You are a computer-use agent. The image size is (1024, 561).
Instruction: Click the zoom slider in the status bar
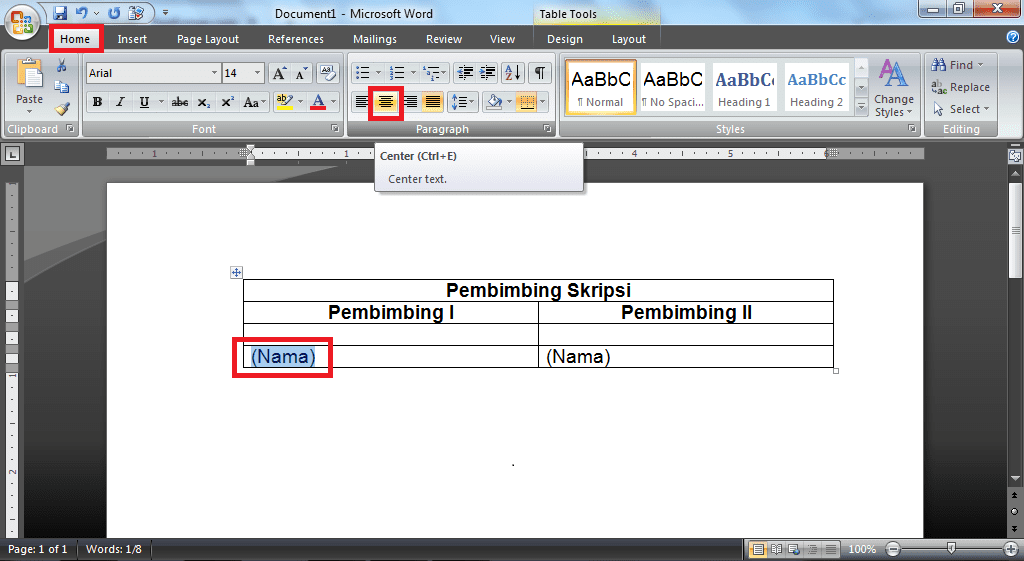pos(950,549)
